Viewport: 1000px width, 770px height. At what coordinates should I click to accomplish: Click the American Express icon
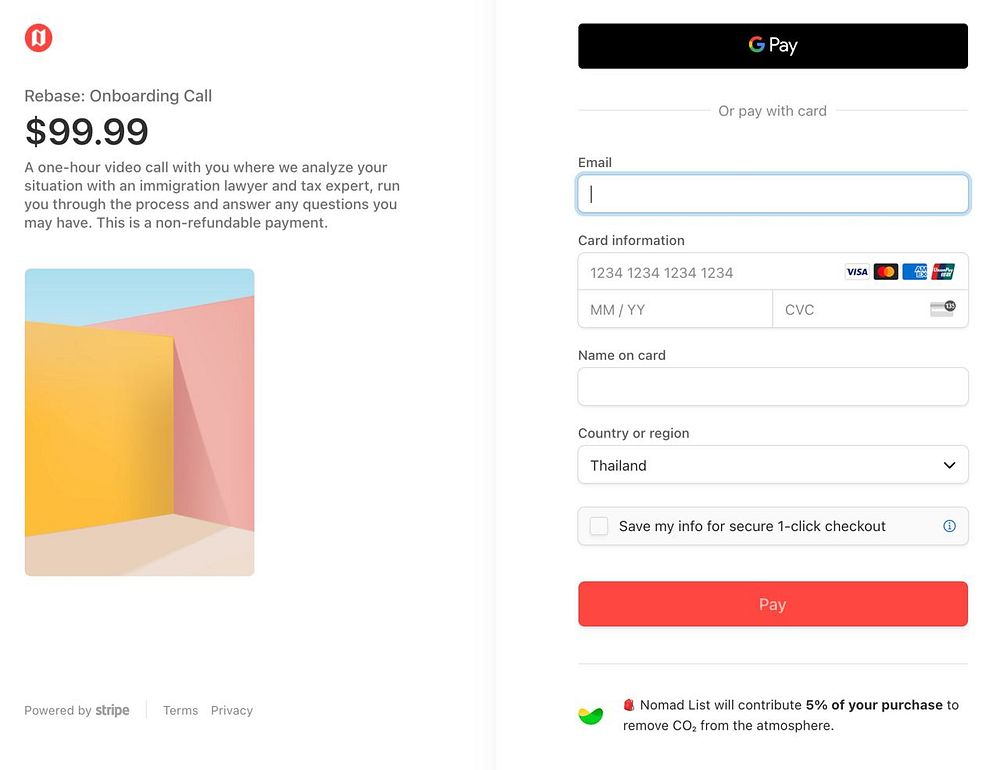pyautogui.click(x=915, y=272)
